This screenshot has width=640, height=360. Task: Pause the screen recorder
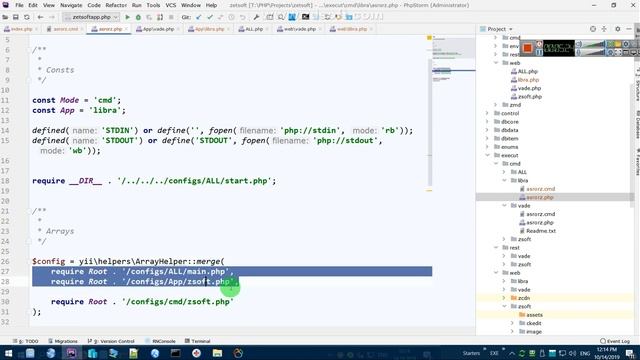(x=539, y=52)
